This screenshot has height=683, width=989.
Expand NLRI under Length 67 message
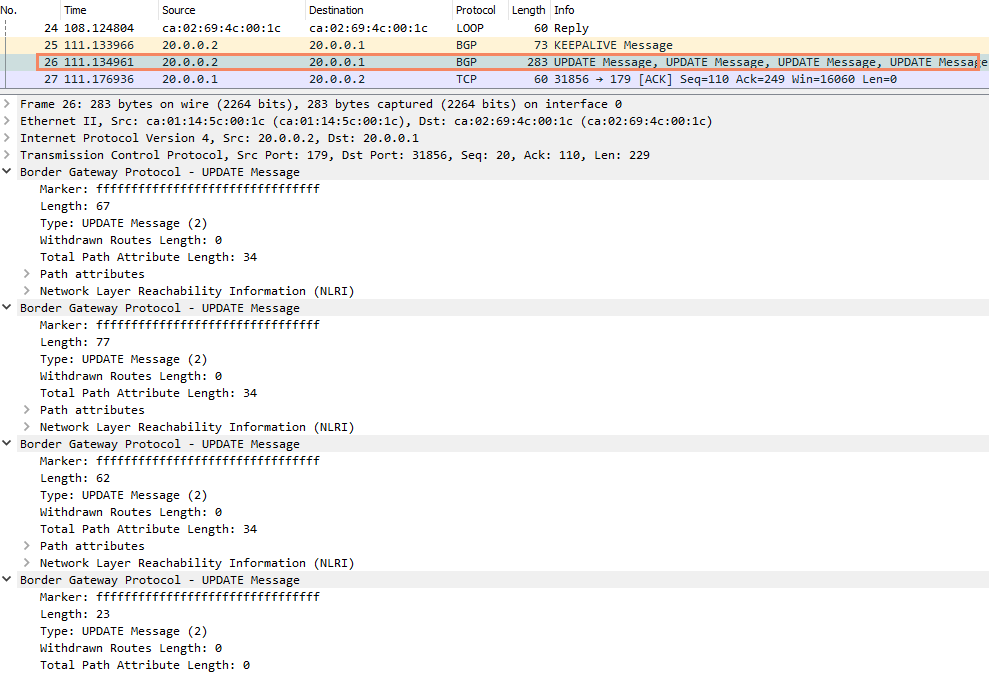(26, 291)
